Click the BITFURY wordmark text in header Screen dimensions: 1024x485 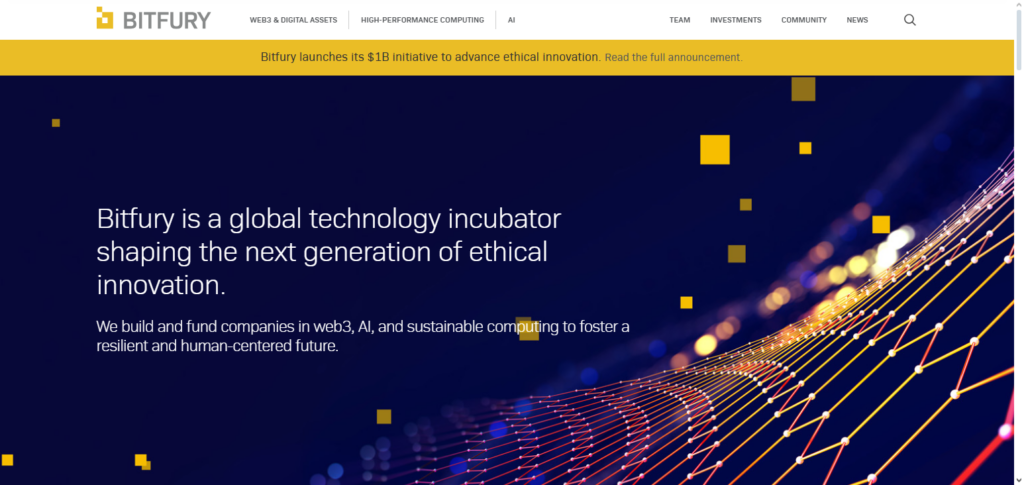pos(167,20)
